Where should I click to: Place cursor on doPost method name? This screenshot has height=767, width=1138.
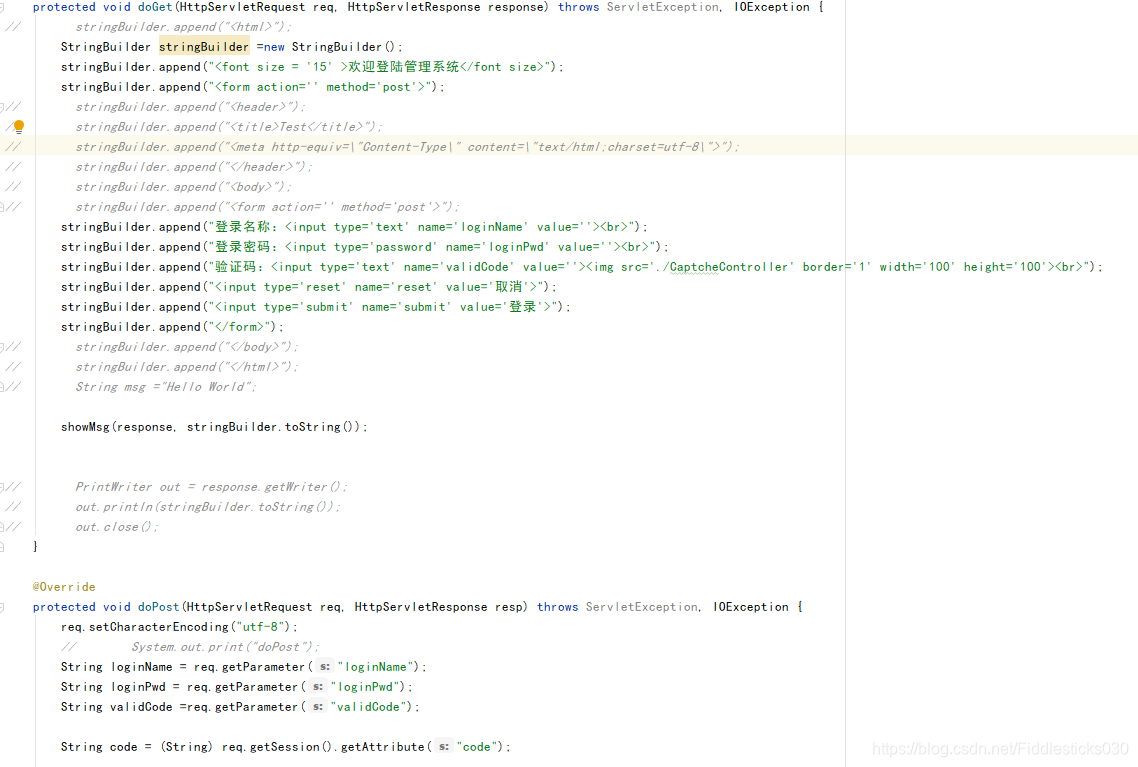[159, 607]
